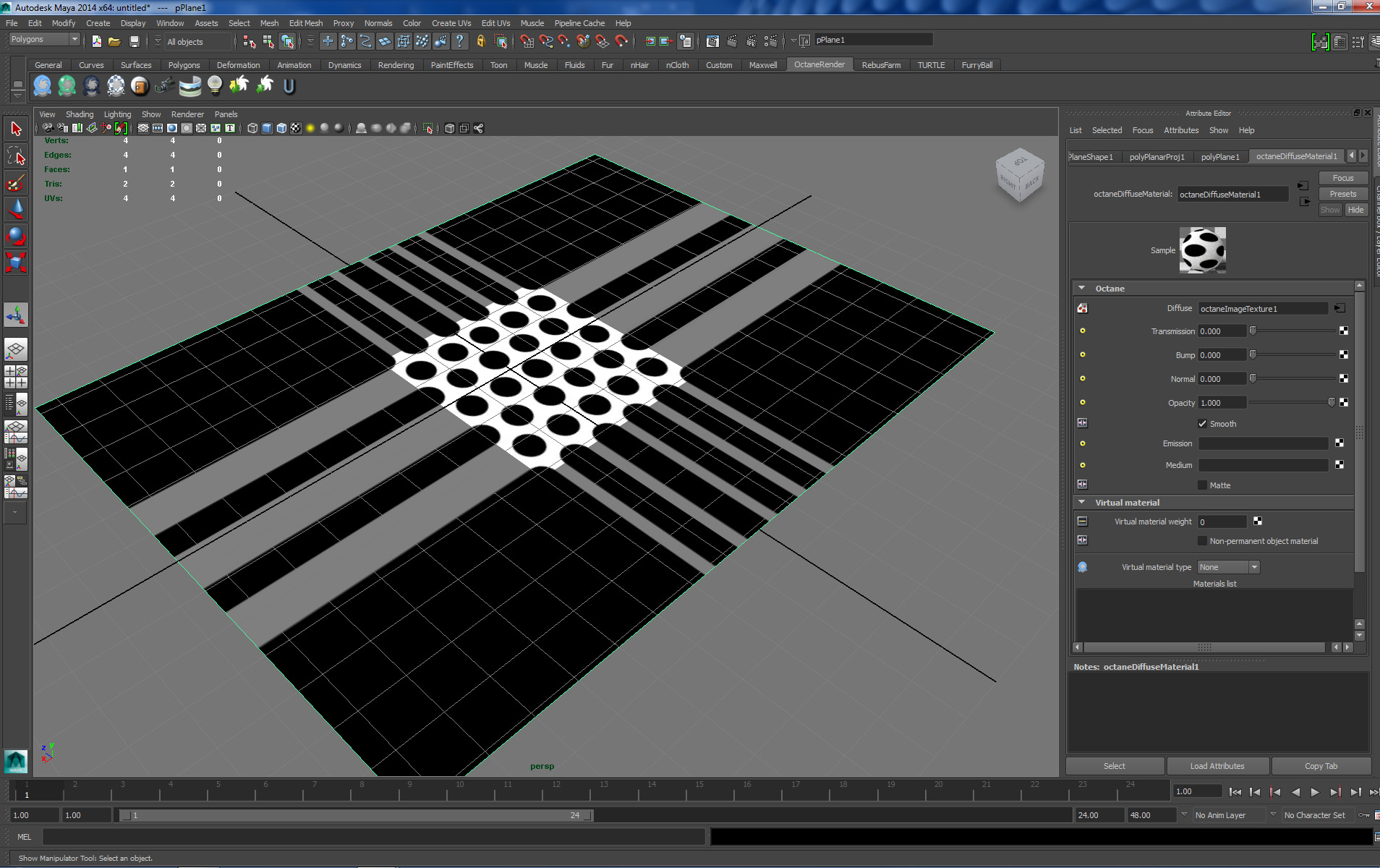Switch to the Rendering shelf tab

(396, 65)
